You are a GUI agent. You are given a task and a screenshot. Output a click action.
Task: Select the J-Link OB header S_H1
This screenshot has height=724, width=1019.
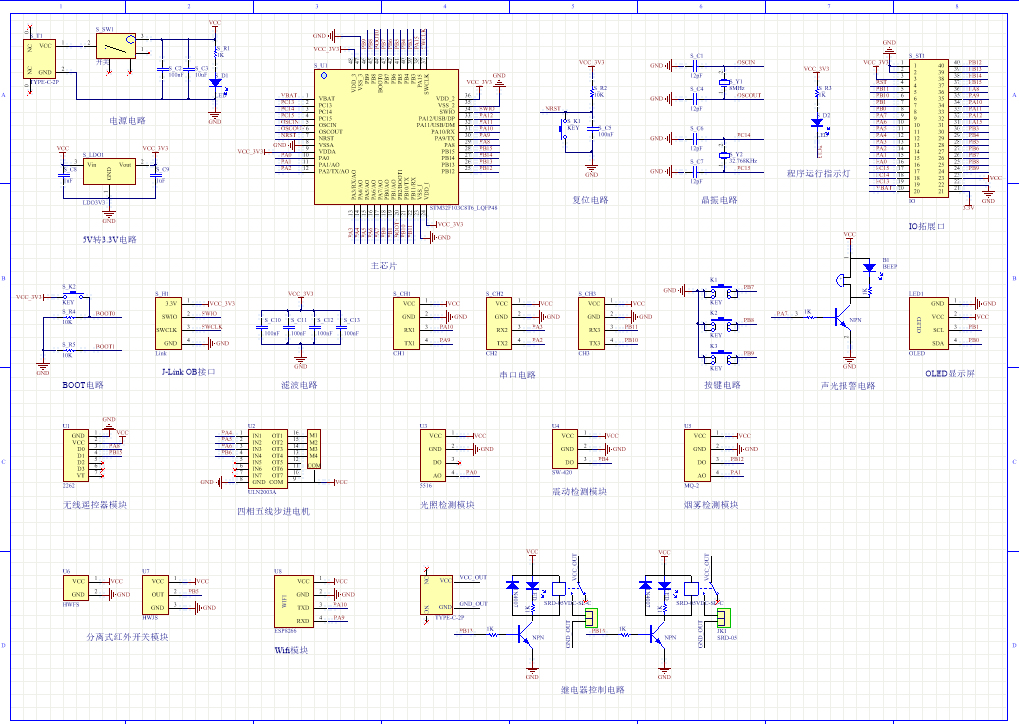(170, 323)
